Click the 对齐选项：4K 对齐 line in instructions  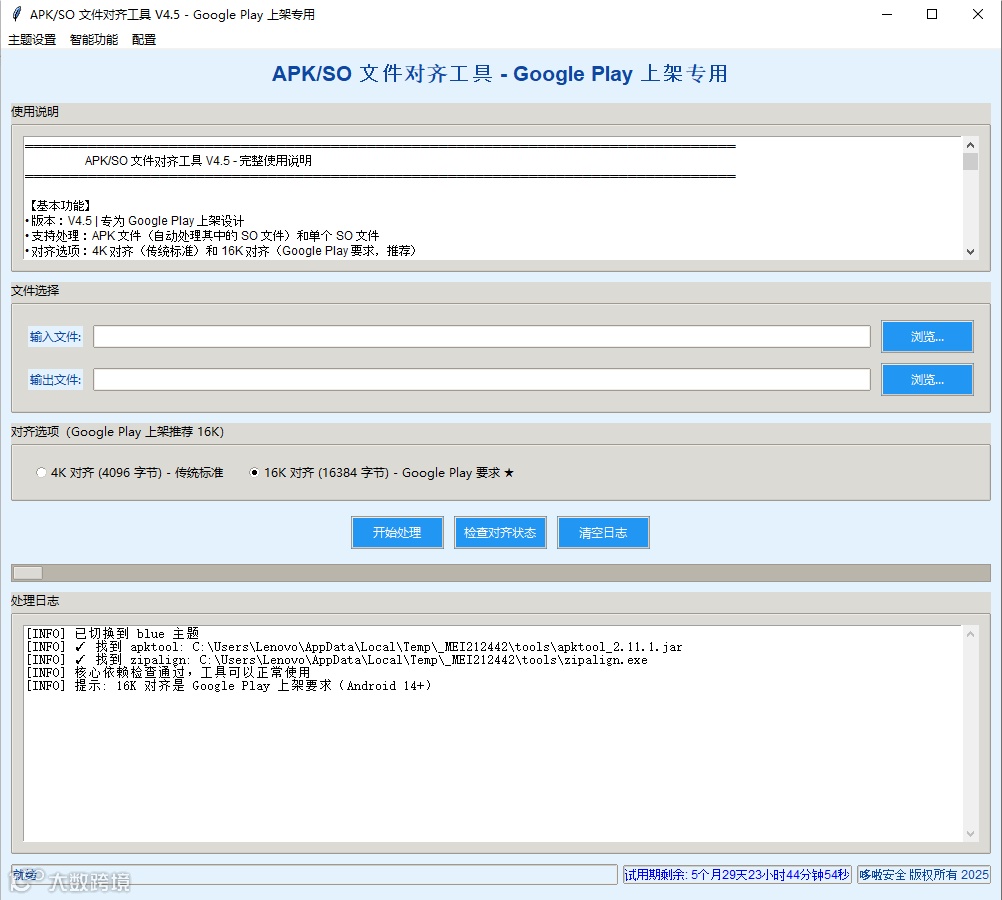(x=221, y=251)
